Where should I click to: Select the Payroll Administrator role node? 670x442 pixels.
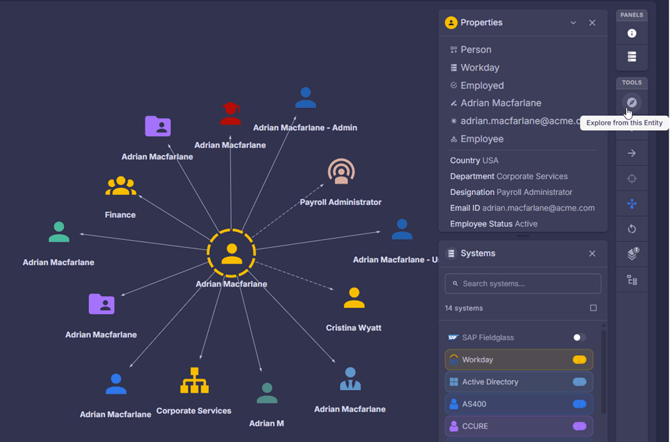[x=341, y=173]
